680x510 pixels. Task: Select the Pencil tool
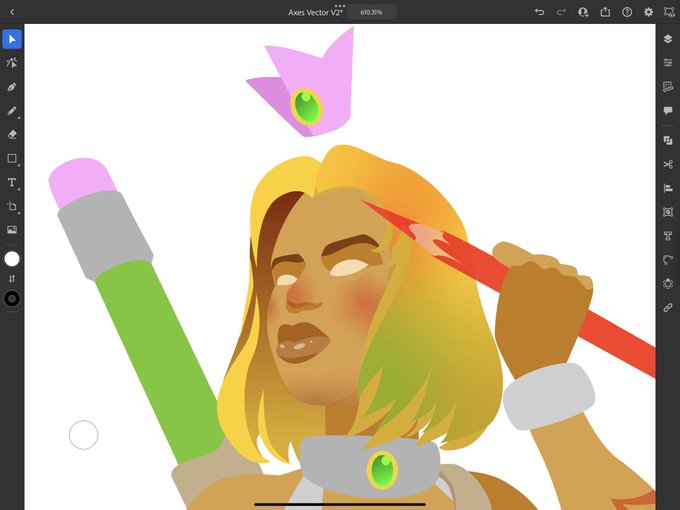pos(12,111)
